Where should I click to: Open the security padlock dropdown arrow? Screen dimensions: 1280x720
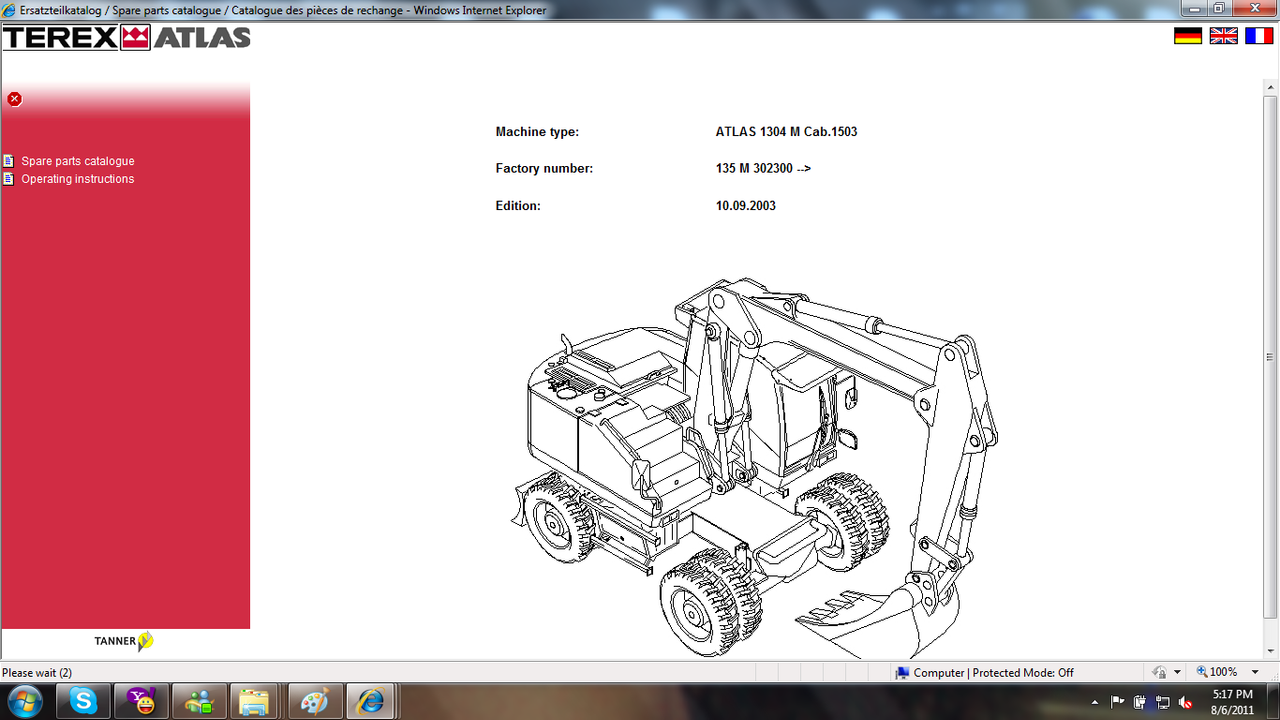tap(1177, 672)
